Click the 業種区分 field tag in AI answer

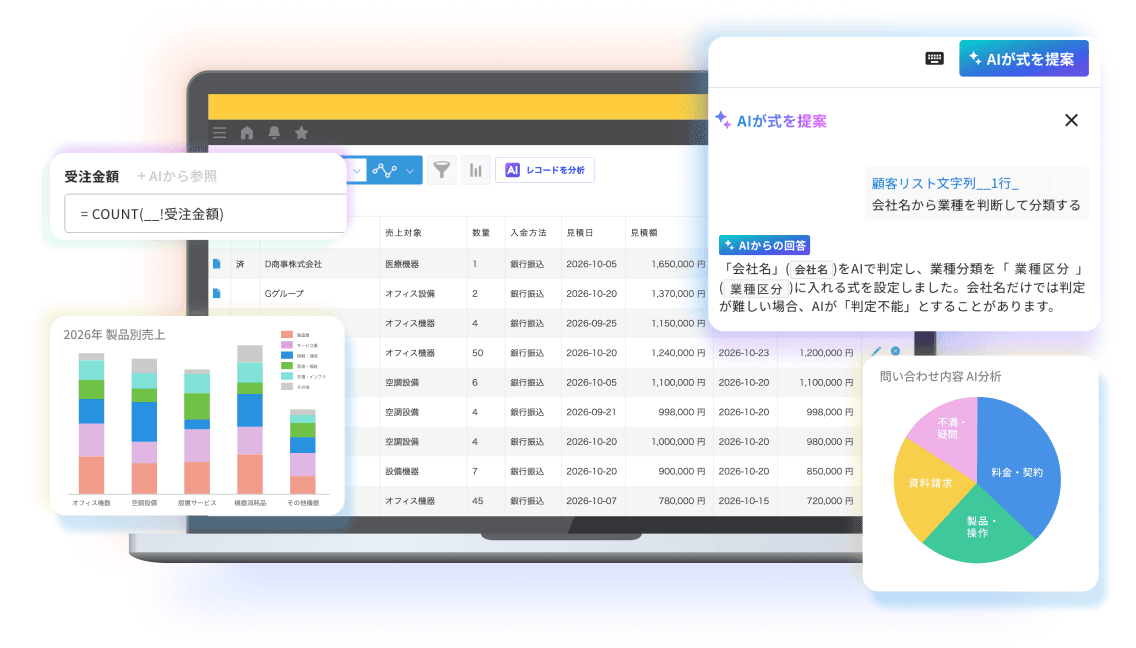tap(756, 288)
